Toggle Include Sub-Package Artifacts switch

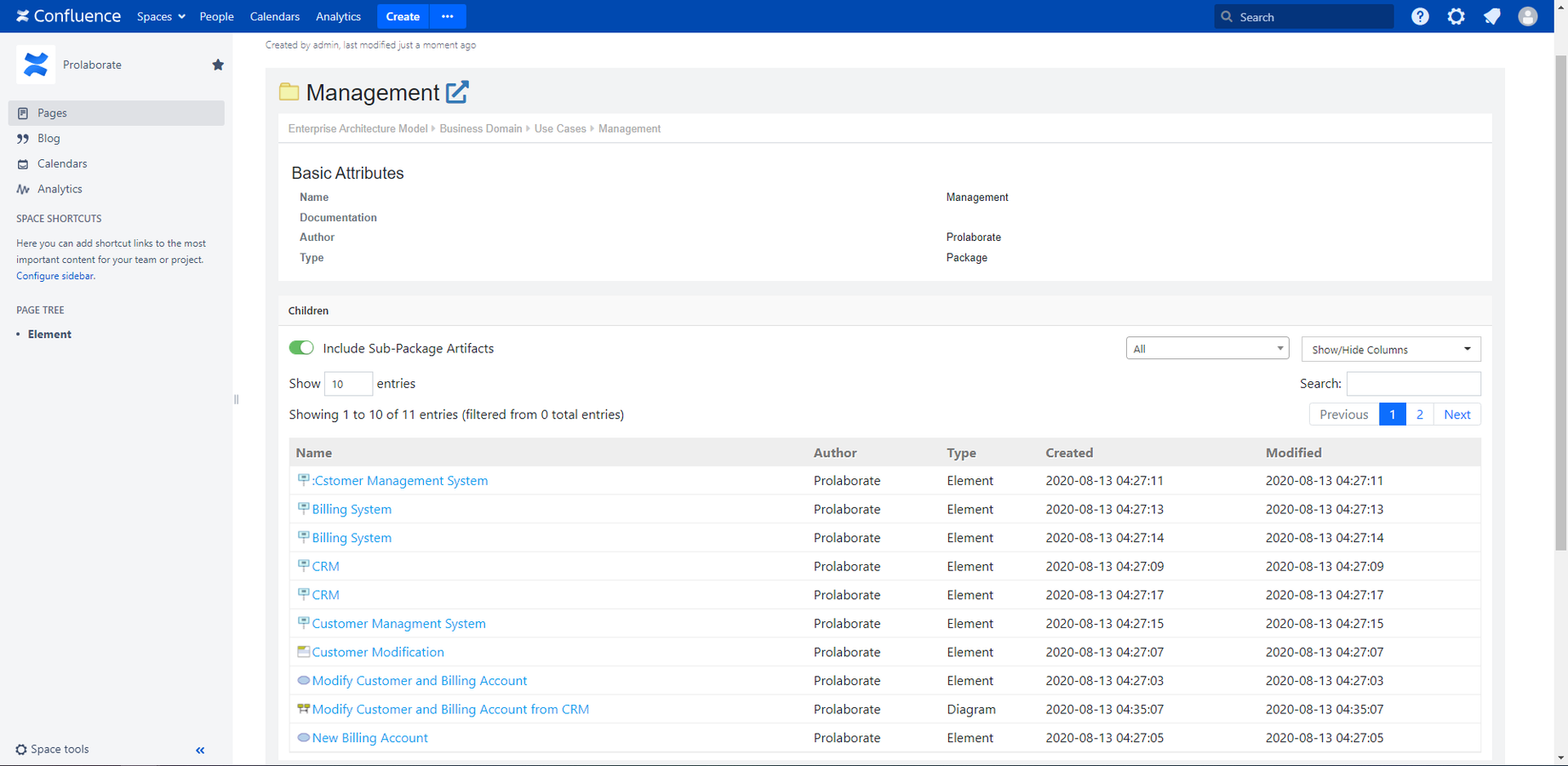pos(301,347)
